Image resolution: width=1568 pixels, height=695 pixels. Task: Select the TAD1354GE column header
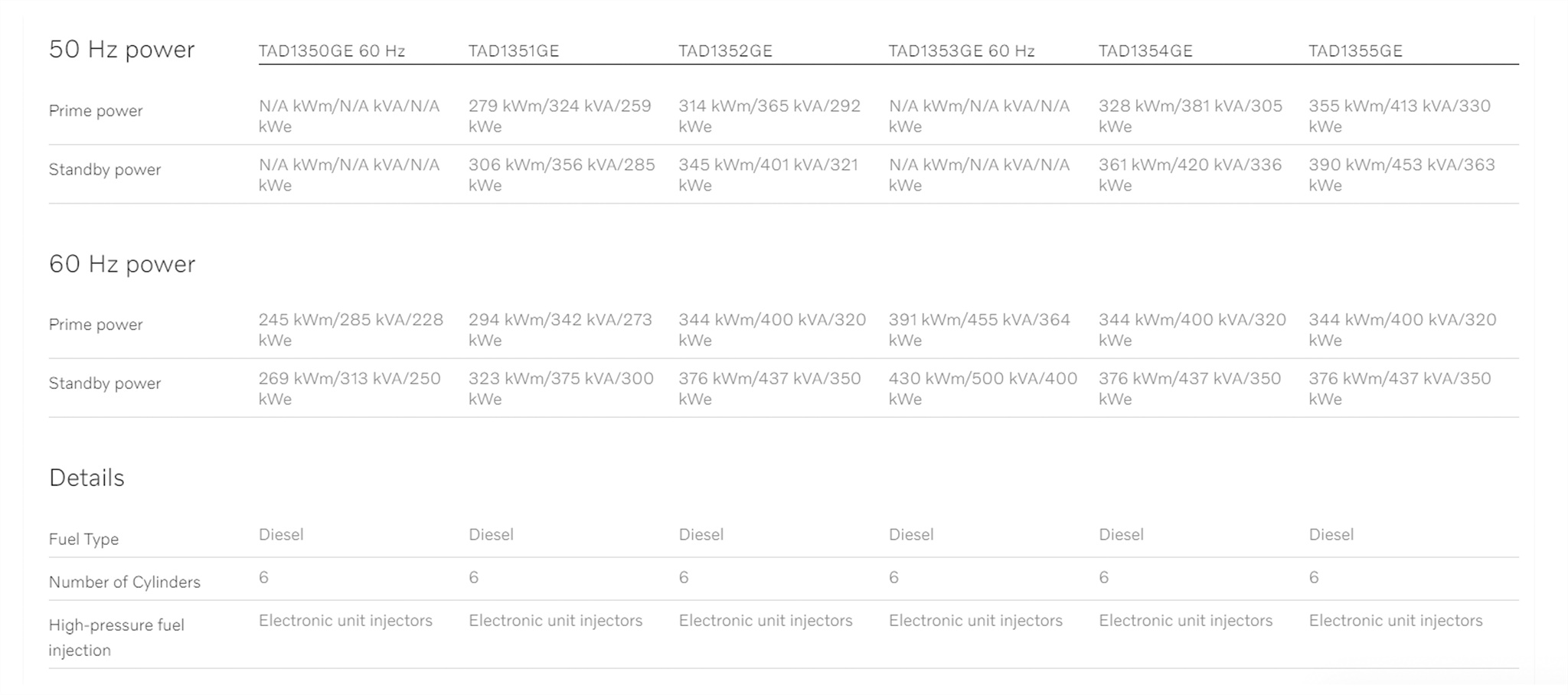1145,51
